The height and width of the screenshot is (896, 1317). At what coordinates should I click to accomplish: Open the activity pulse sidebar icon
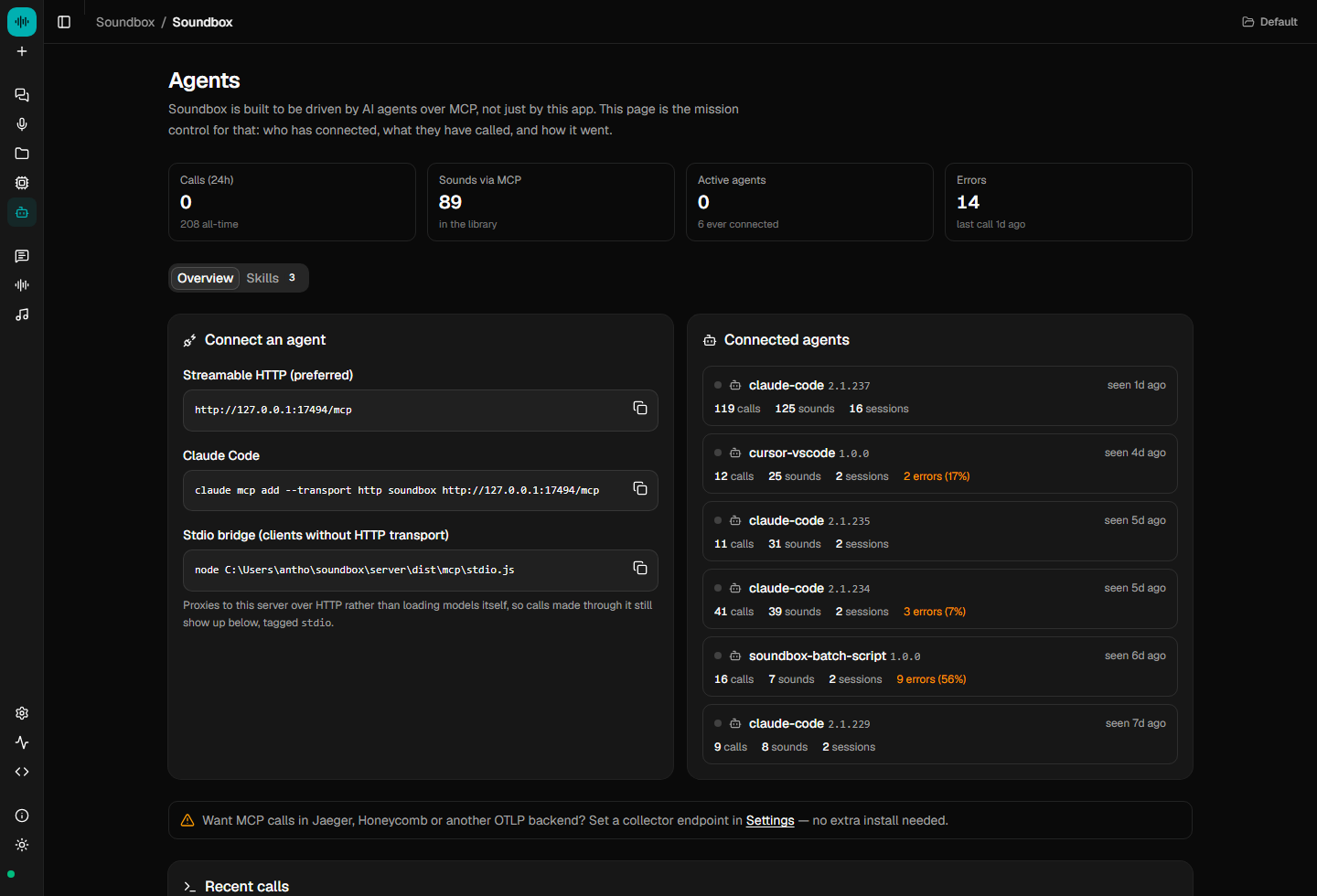[22, 742]
